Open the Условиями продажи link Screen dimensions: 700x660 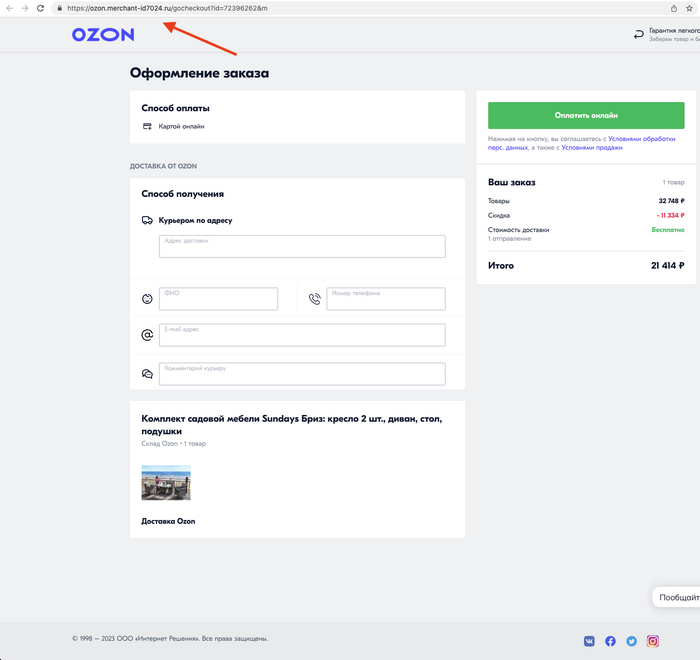(x=592, y=148)
